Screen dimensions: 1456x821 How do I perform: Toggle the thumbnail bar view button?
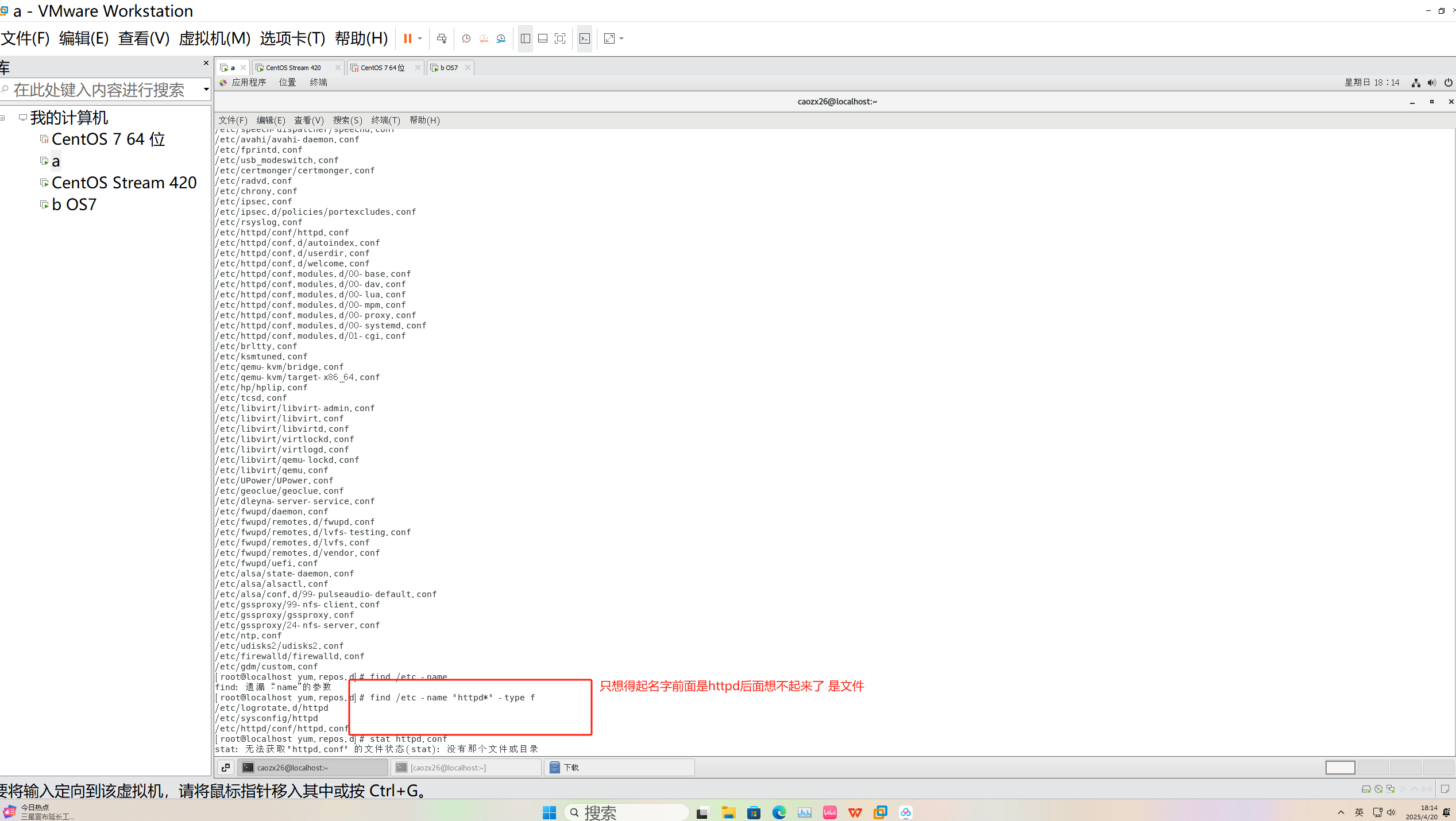pos(543,38)
